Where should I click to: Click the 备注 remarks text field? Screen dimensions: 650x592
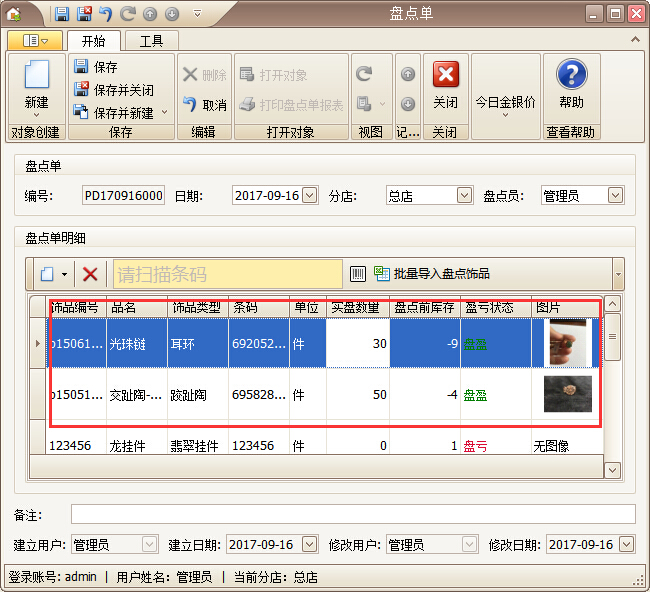(352, 514)
